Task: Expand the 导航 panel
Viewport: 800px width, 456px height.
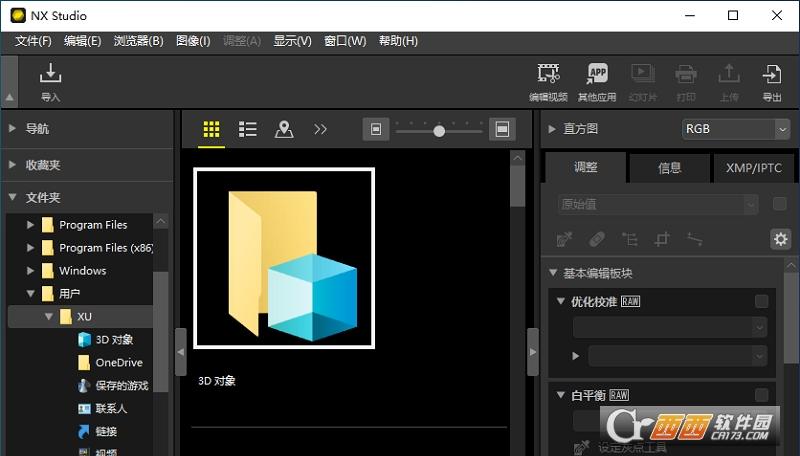Action: coord(12,129)
